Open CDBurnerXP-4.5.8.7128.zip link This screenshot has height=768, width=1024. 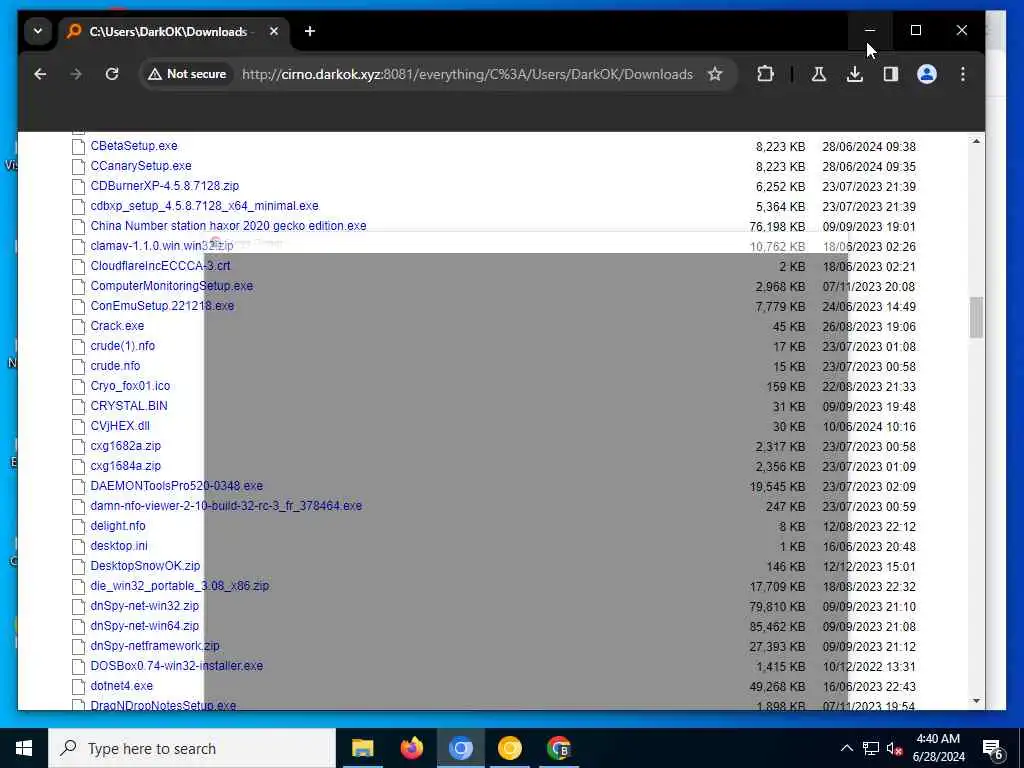[165, 185]
